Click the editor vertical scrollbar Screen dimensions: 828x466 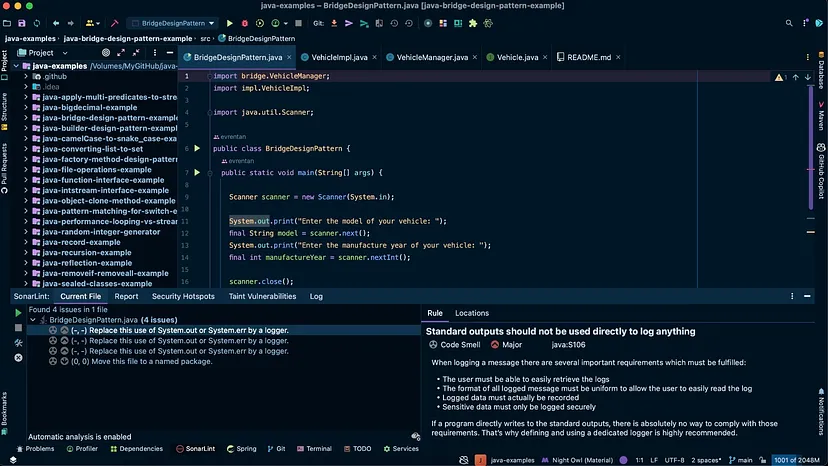(x=811, y=148)
